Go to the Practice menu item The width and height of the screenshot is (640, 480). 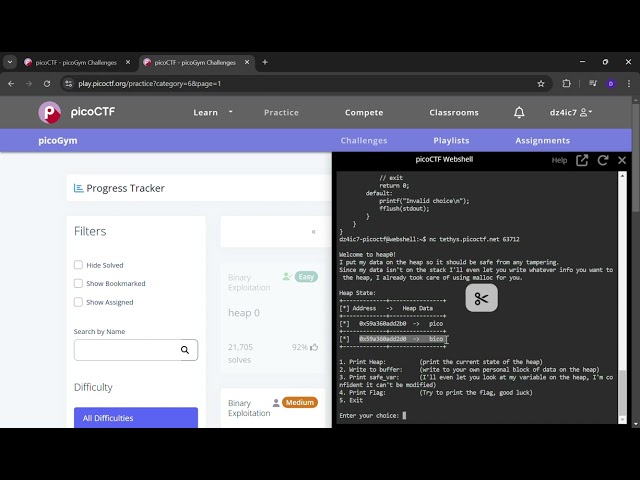(281, 112)
